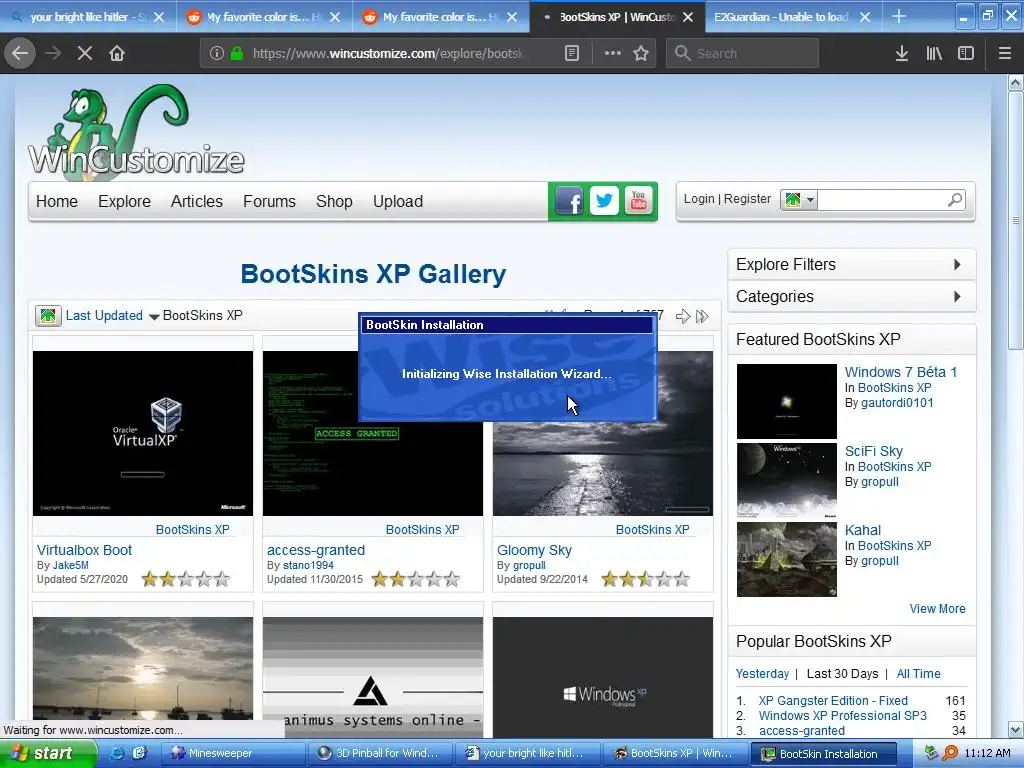Open Firefox Downloads arrow icon
This screenshot has height=768, width=1024.
pos(902,54)
